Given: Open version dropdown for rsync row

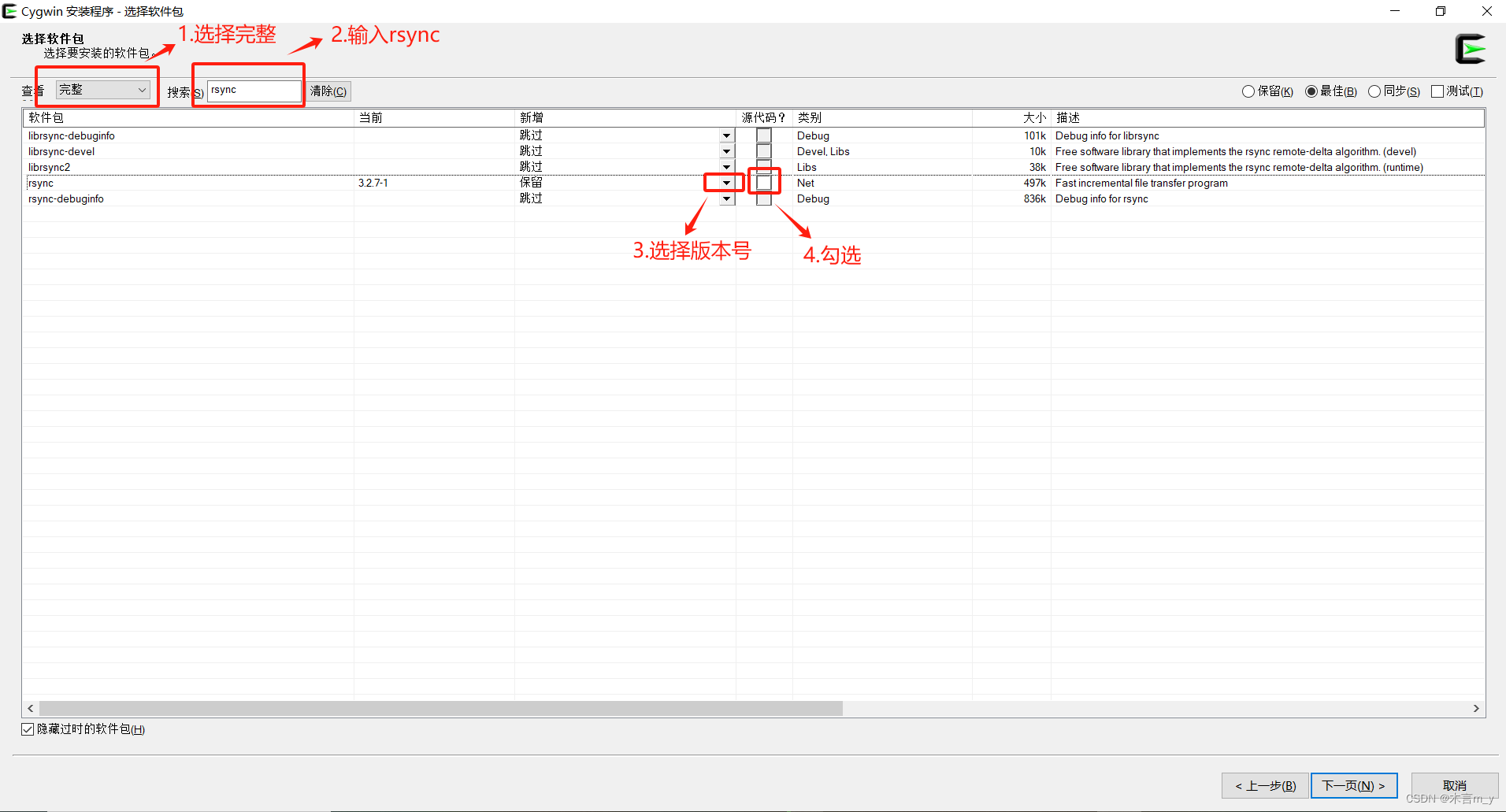Looking at the screenshot, I should pos(726,183).
